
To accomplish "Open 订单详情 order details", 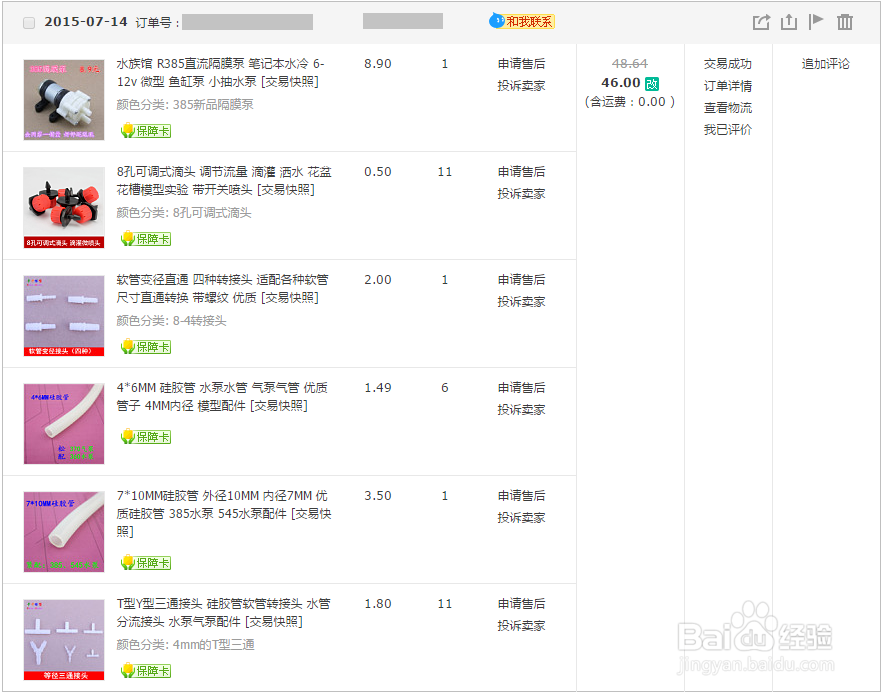I will (728, 86).
